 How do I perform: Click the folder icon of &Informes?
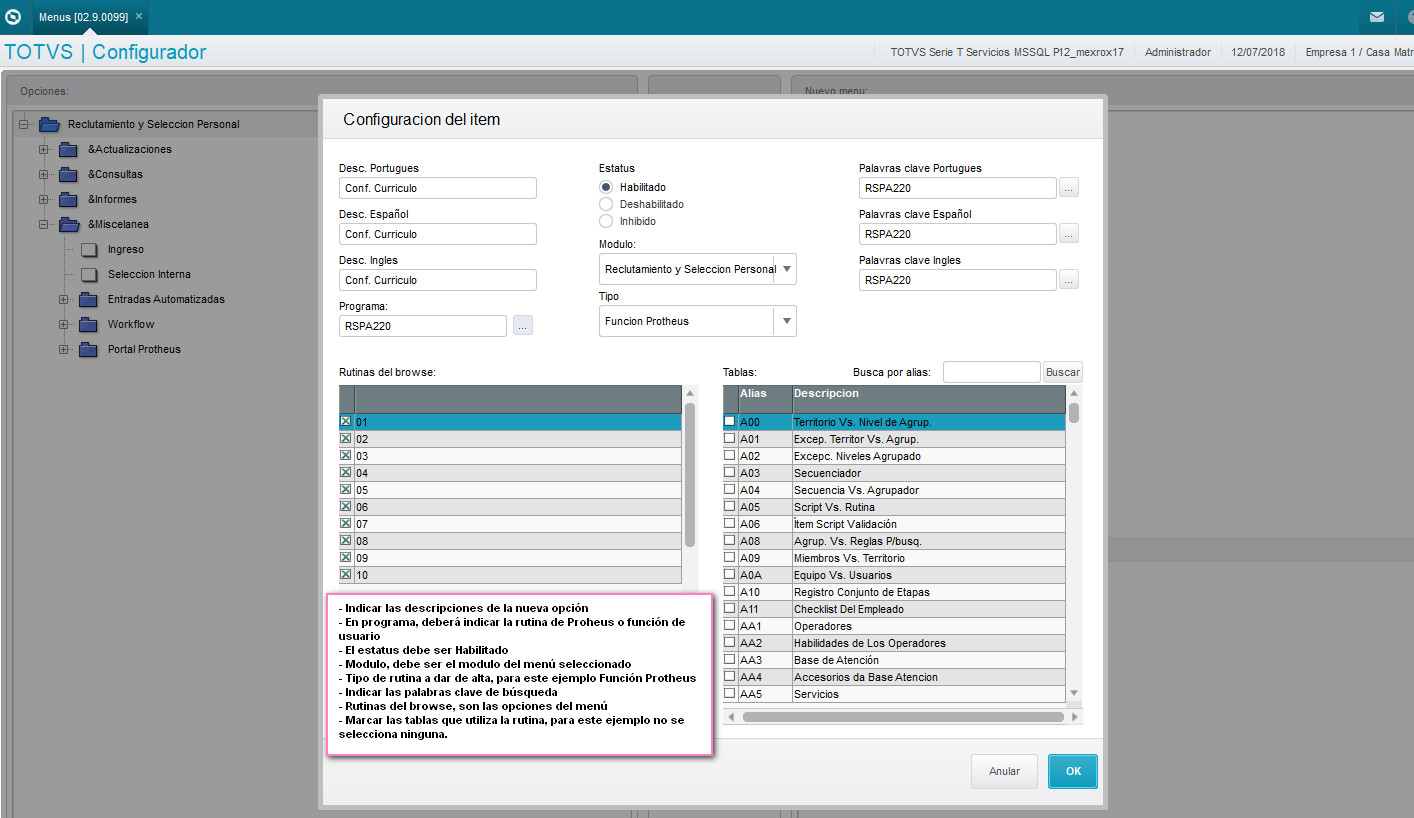pyautogui.click(x=68, y=199)
